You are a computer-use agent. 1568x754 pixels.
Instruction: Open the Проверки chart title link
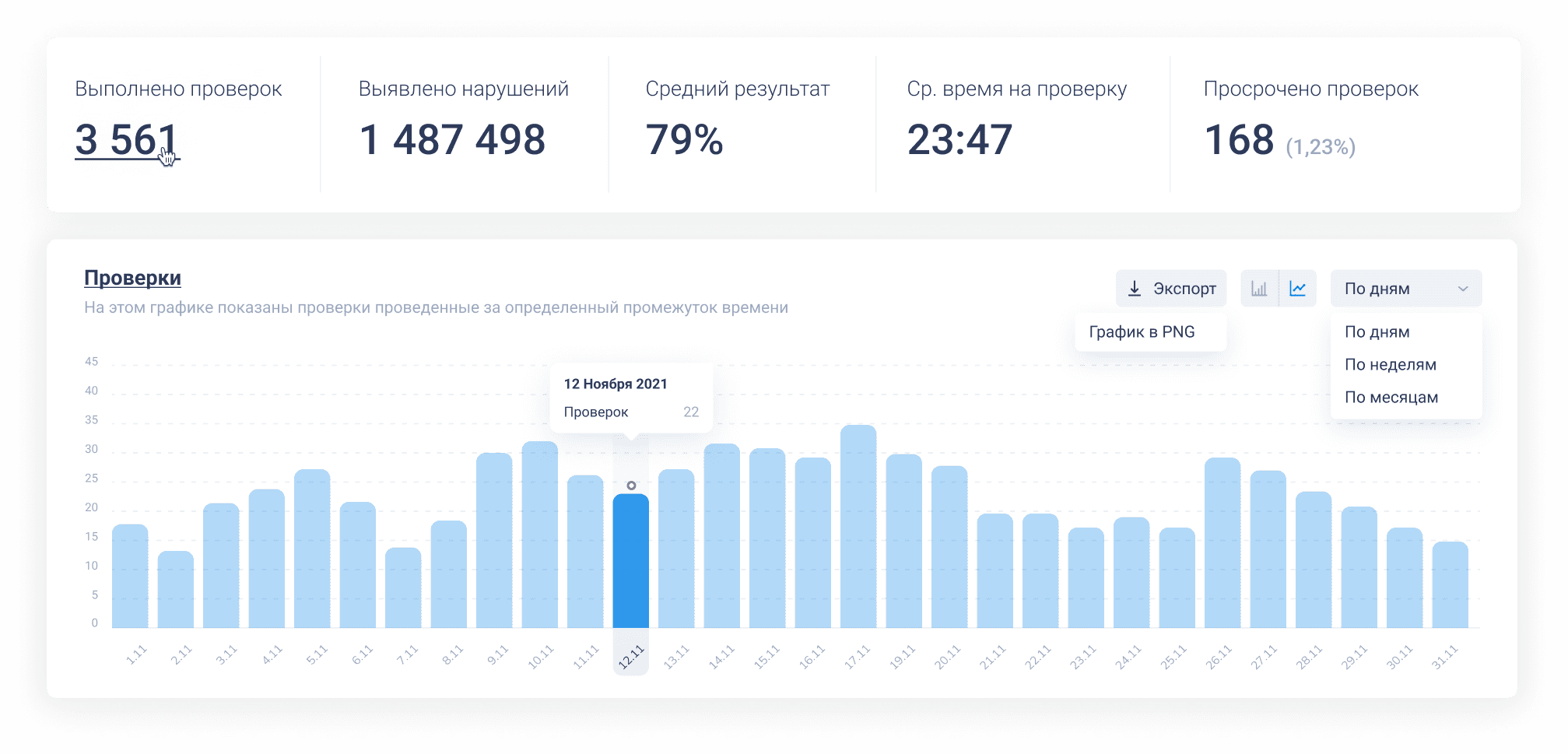(x=132, y=278)
